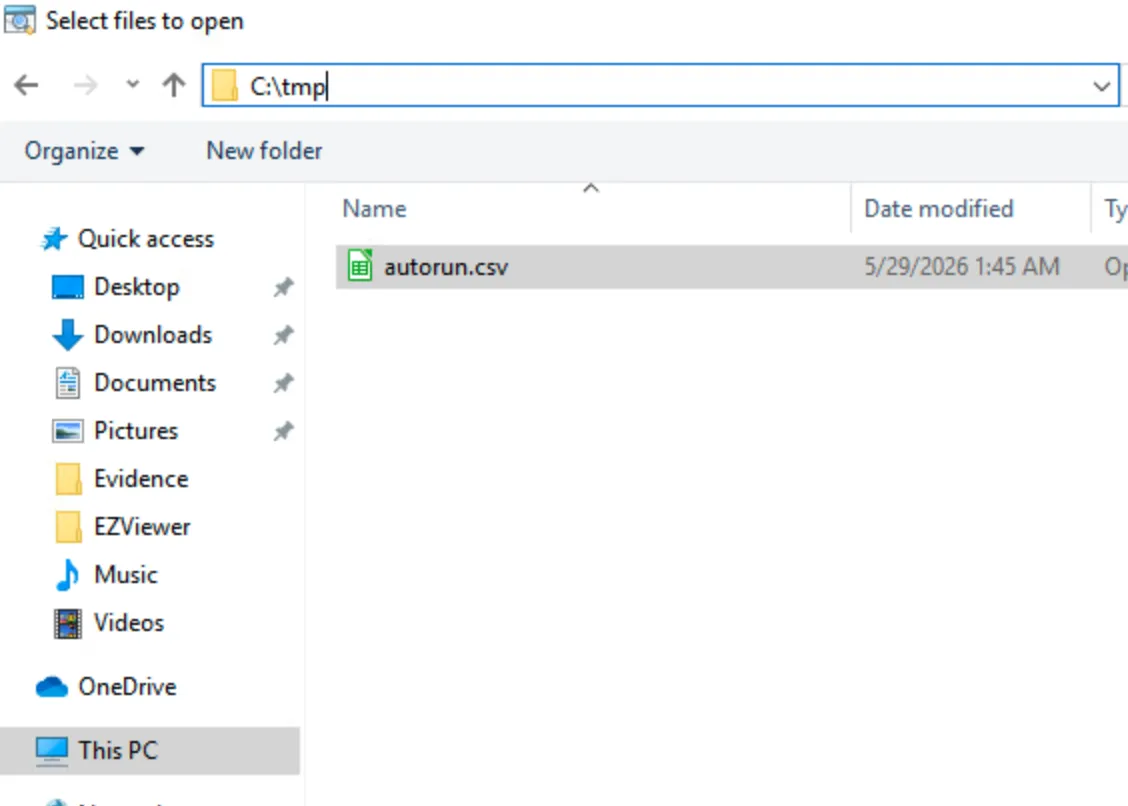Select OneDrive in the navigation pane
This screenshot has width=1128, height=806.
pyautogui.click(x=127, y=687)
